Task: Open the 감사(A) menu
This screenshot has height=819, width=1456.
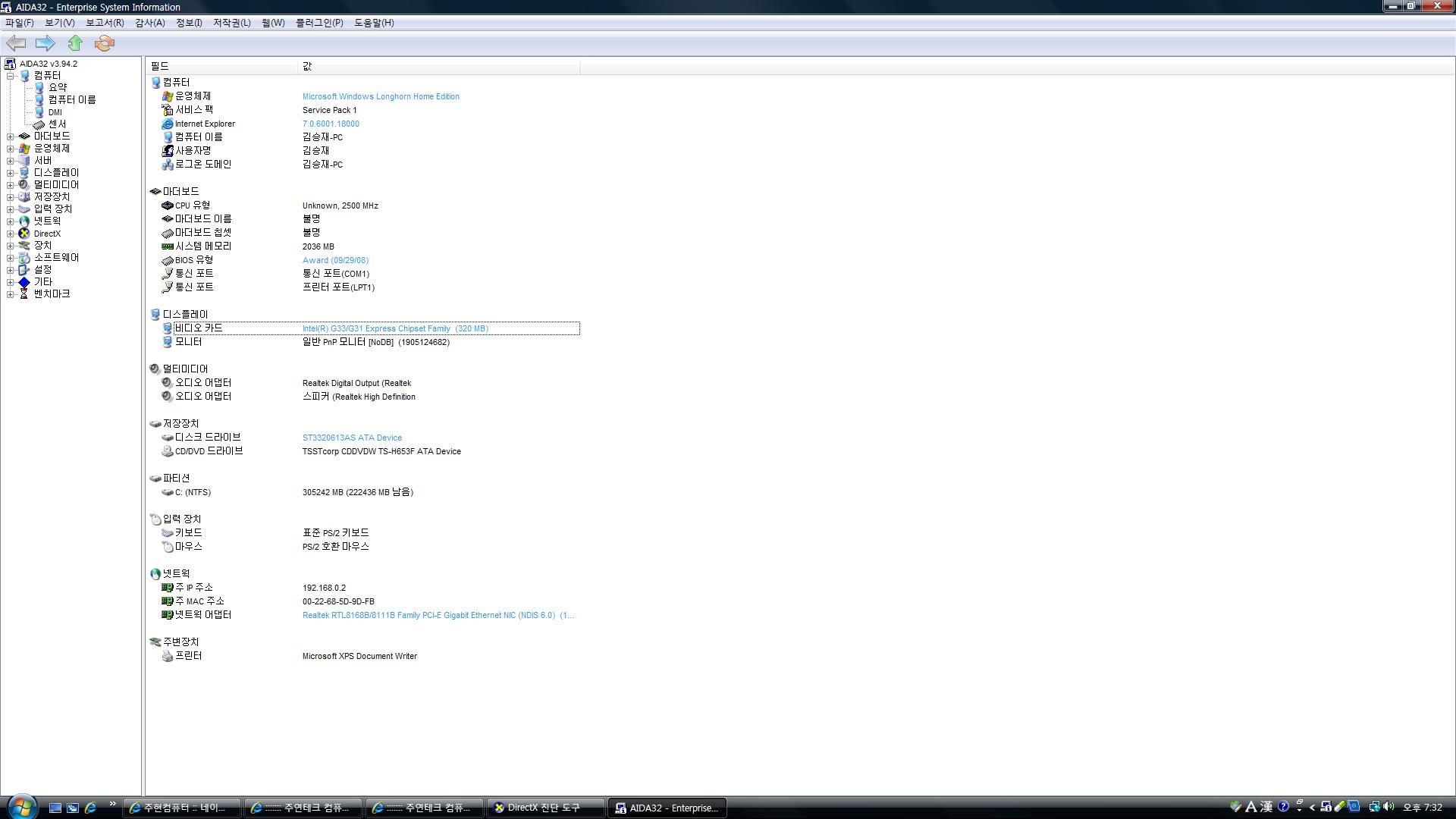Action: [x=149, y=23]
